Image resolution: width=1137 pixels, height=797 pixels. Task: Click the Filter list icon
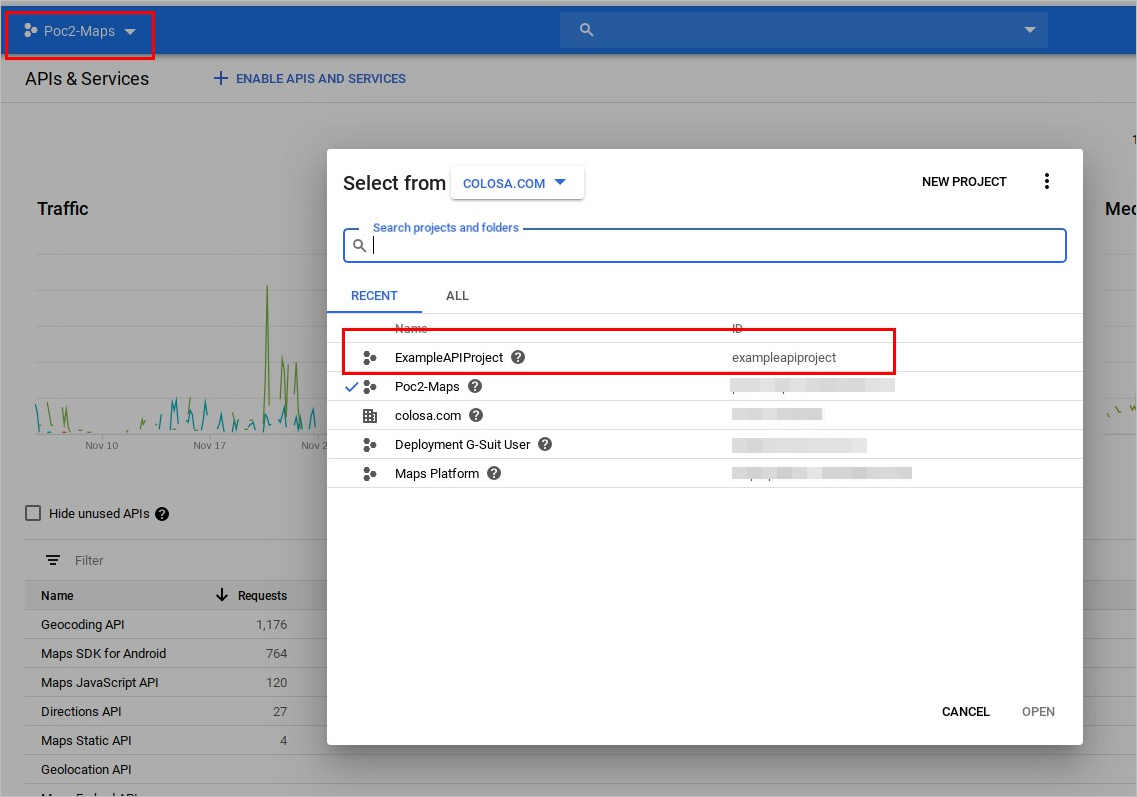53,560
